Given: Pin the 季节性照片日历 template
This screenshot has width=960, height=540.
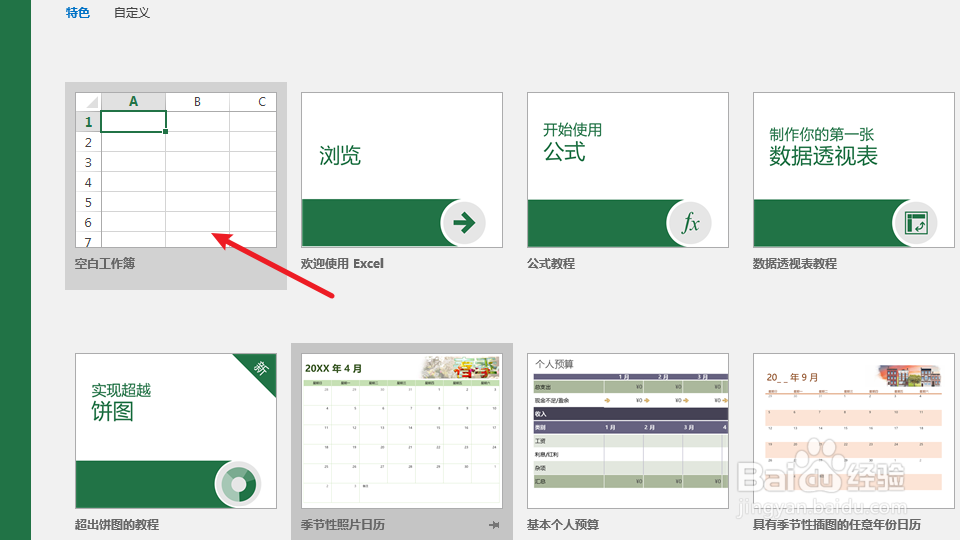Looking at the screenshot, I should (495, 525).
